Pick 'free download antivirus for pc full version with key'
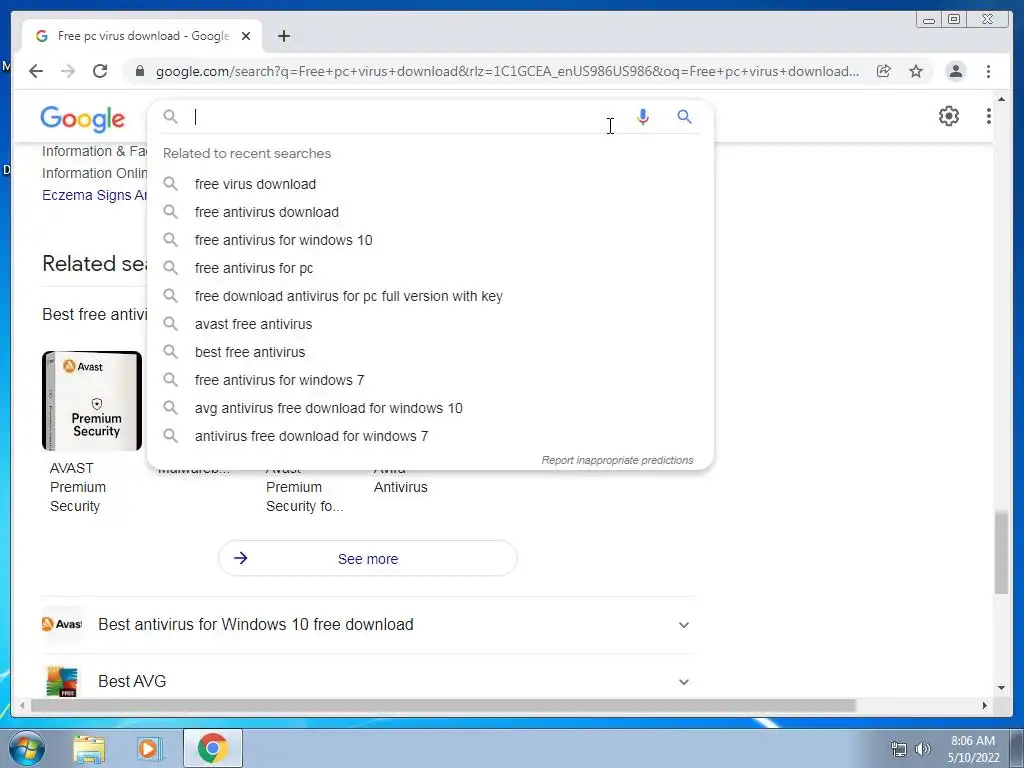The height and width of the screenshot is (768, 1024). [x=430, y=296]
